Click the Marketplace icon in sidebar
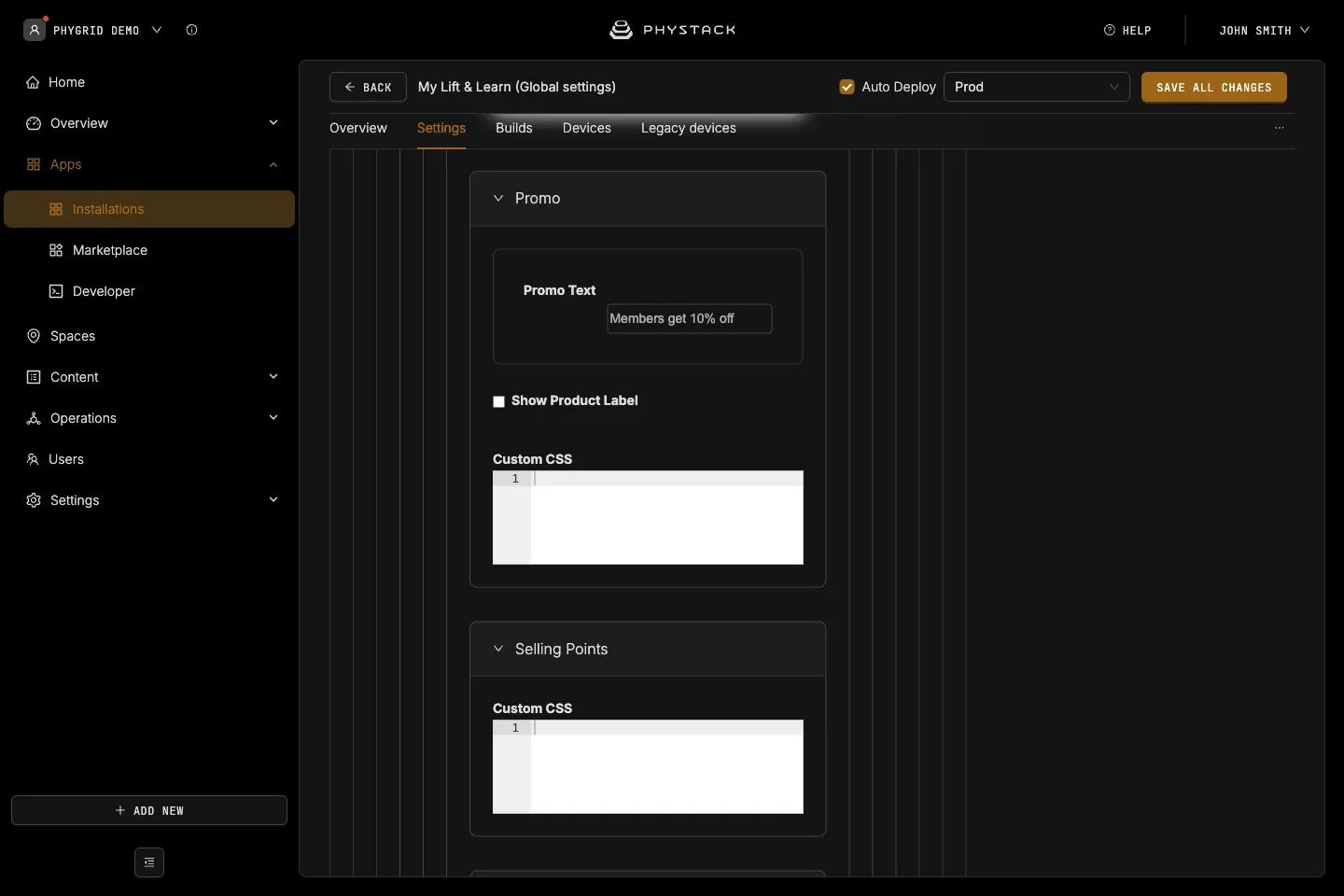This screenshot has width=1344, height=896. [56, 250]
